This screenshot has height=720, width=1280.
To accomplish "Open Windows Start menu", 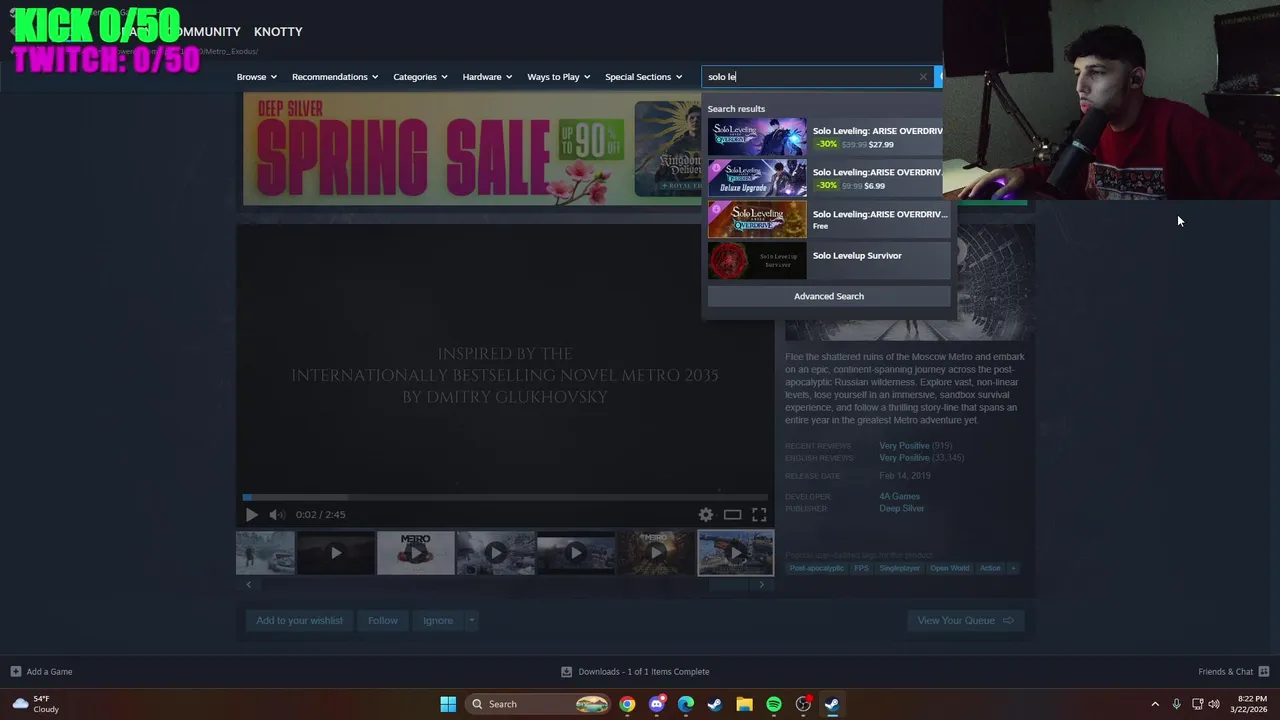I will [x=448, y=704].
